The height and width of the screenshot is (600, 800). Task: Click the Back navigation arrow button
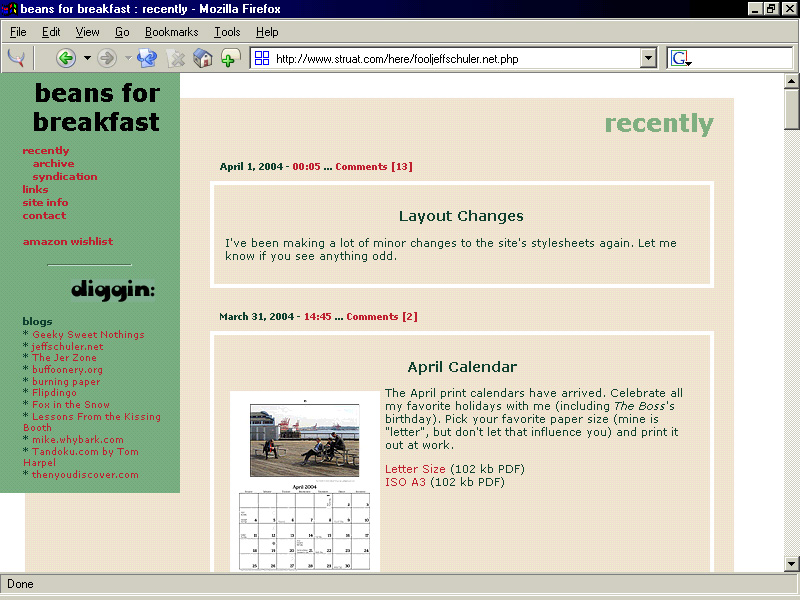tap(66, 58)
